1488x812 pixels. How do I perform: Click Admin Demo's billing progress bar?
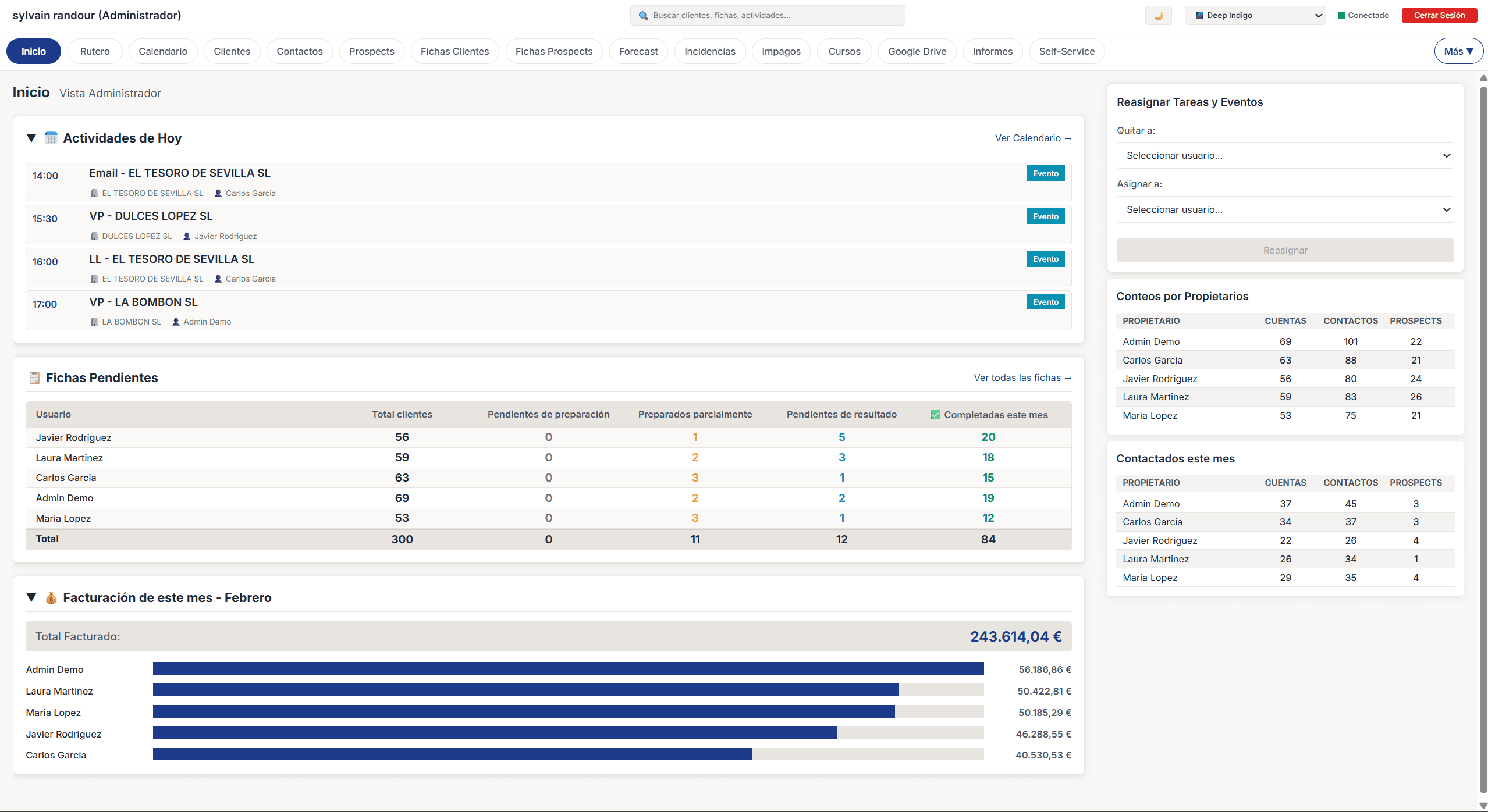pyautogui.click(x=568, y=669)
